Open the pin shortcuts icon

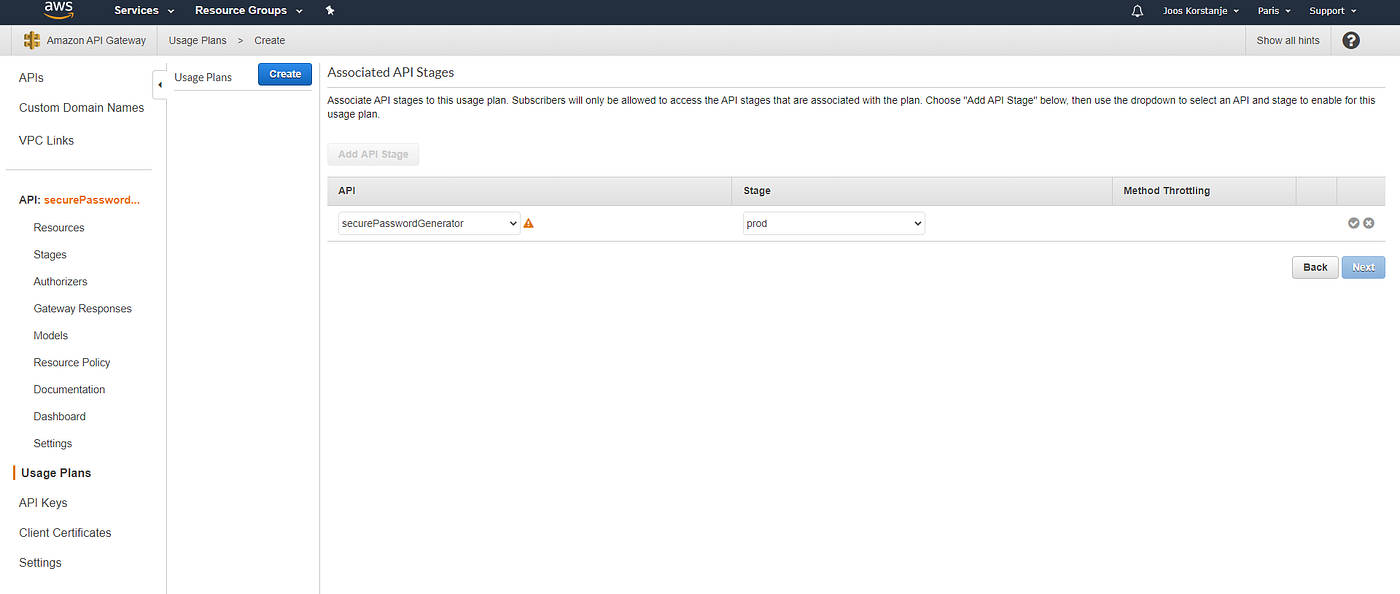click(x=330, y=11)
